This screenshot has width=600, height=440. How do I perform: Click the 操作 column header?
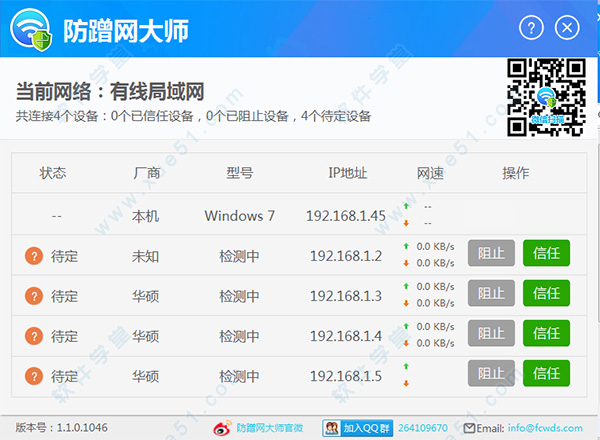tap(516, 173)
